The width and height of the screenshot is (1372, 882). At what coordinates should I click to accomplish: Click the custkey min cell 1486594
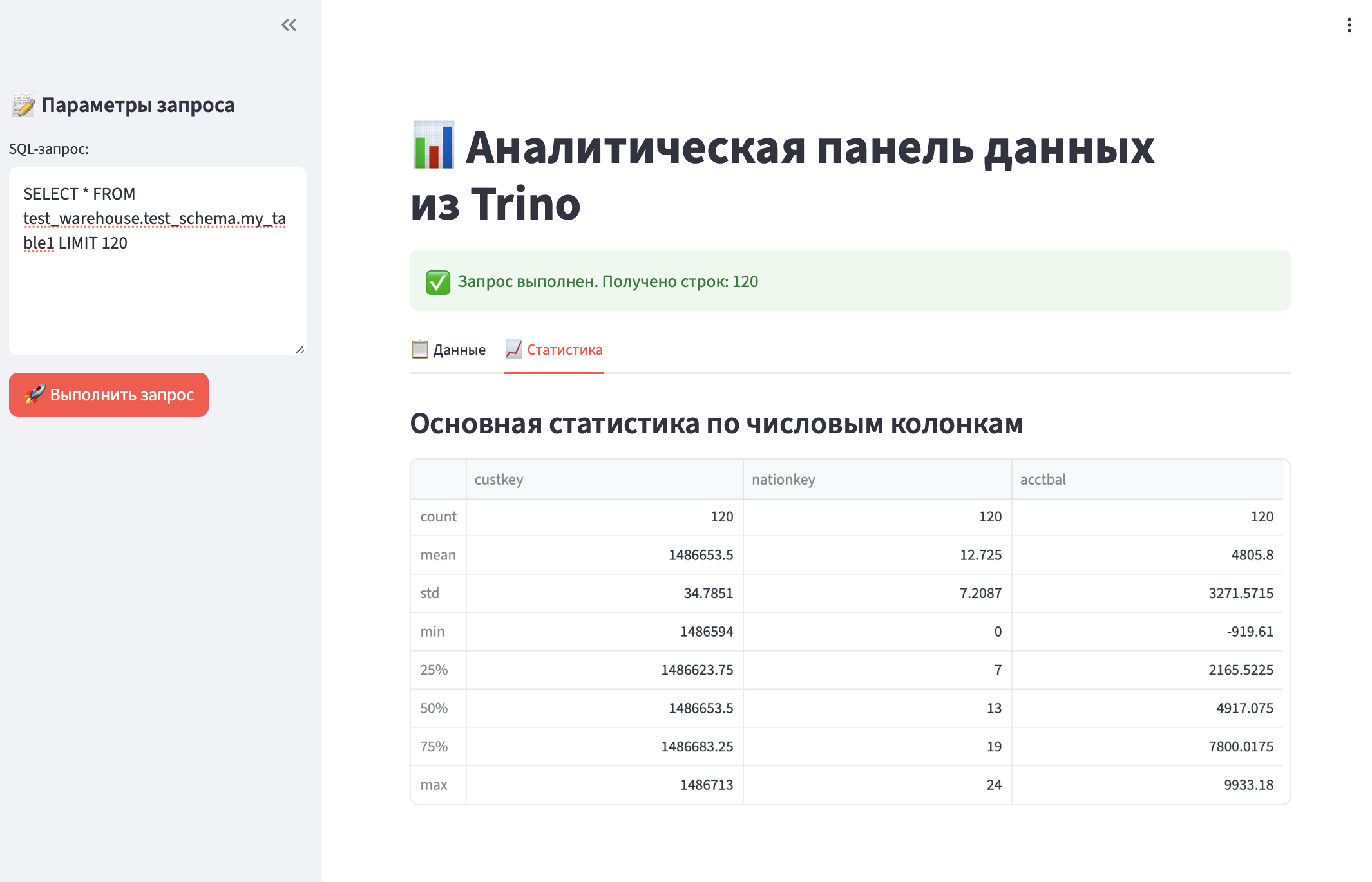[706, 632]
